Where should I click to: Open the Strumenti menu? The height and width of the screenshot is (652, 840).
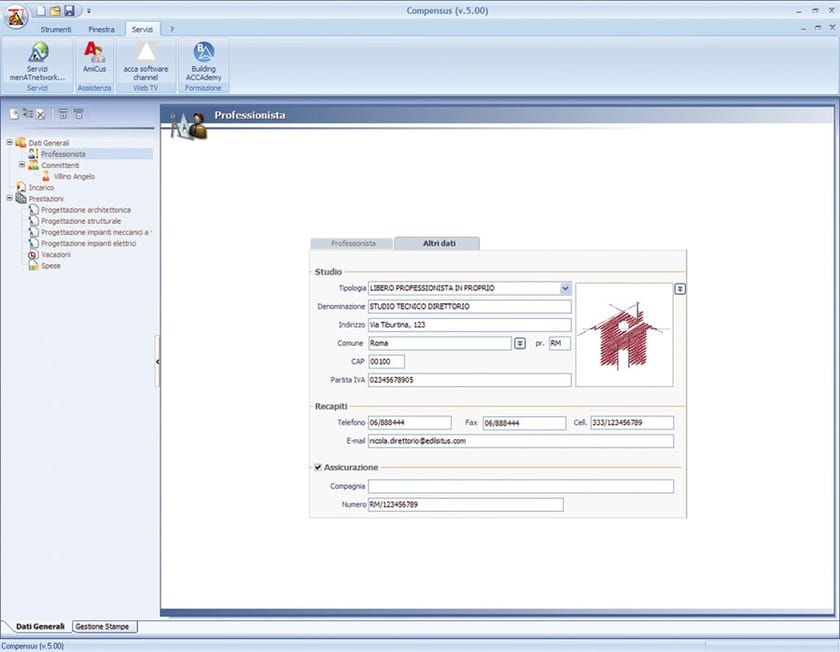[56, 29]
